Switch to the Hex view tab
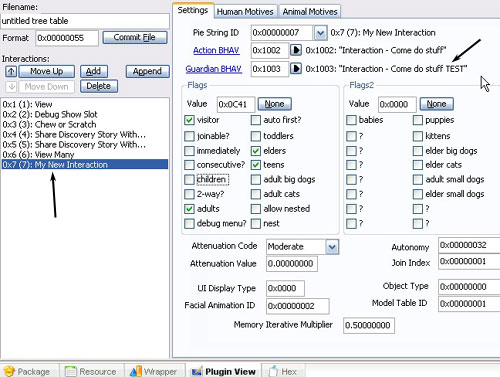 [283, 371]
